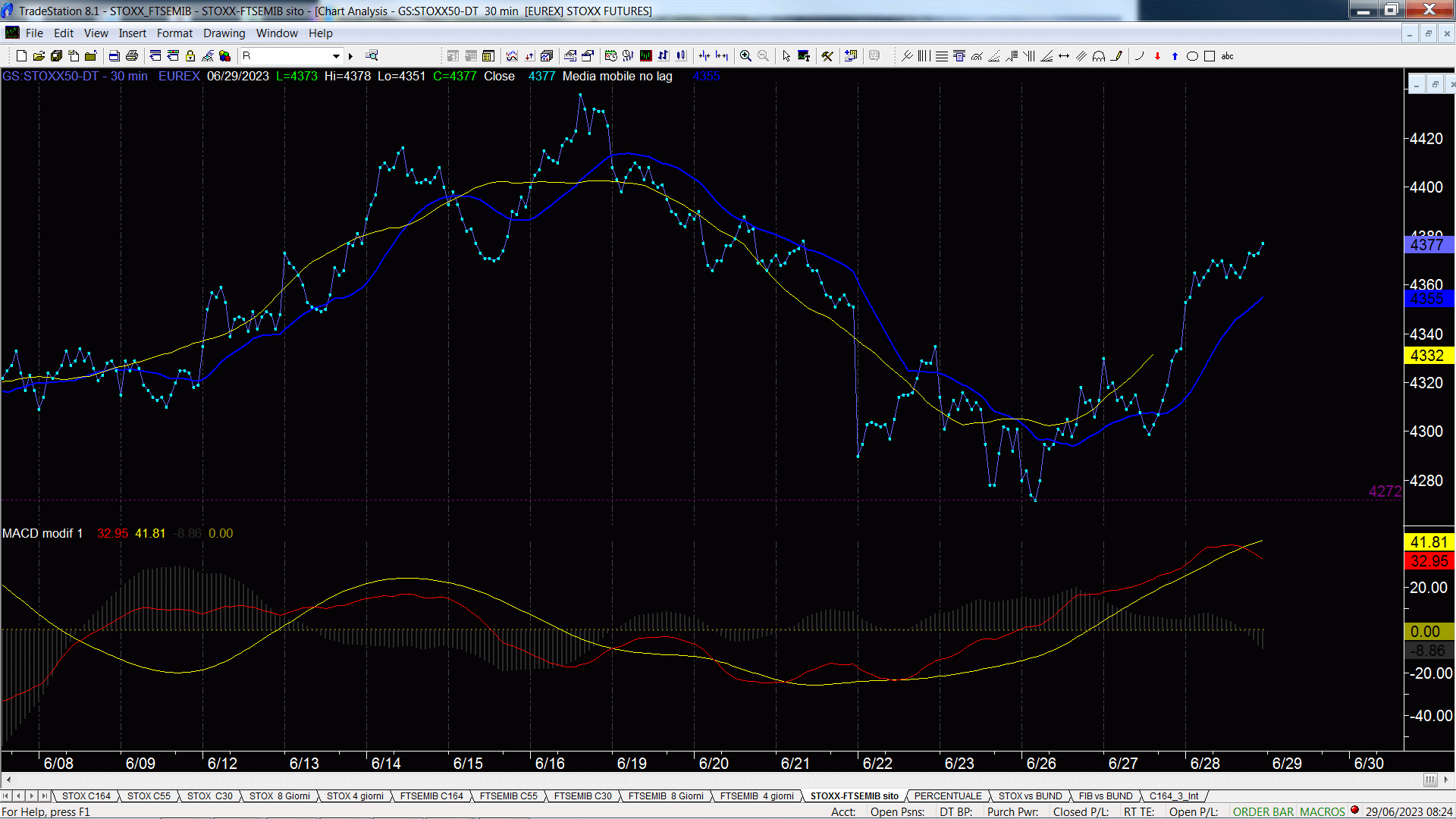The image size is (1456, 819).
Task: Open the Drawing menu
Action: (224, 33)
